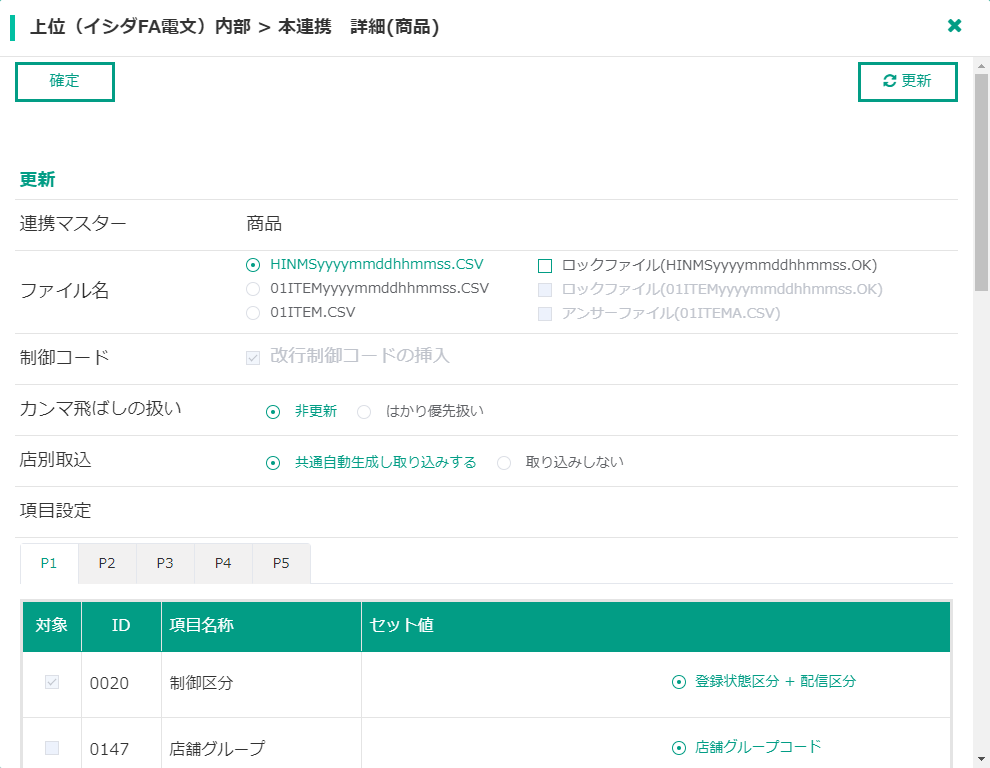Open the P4 tab
Viewport: 990px width, 768px height.
point(224,563)
